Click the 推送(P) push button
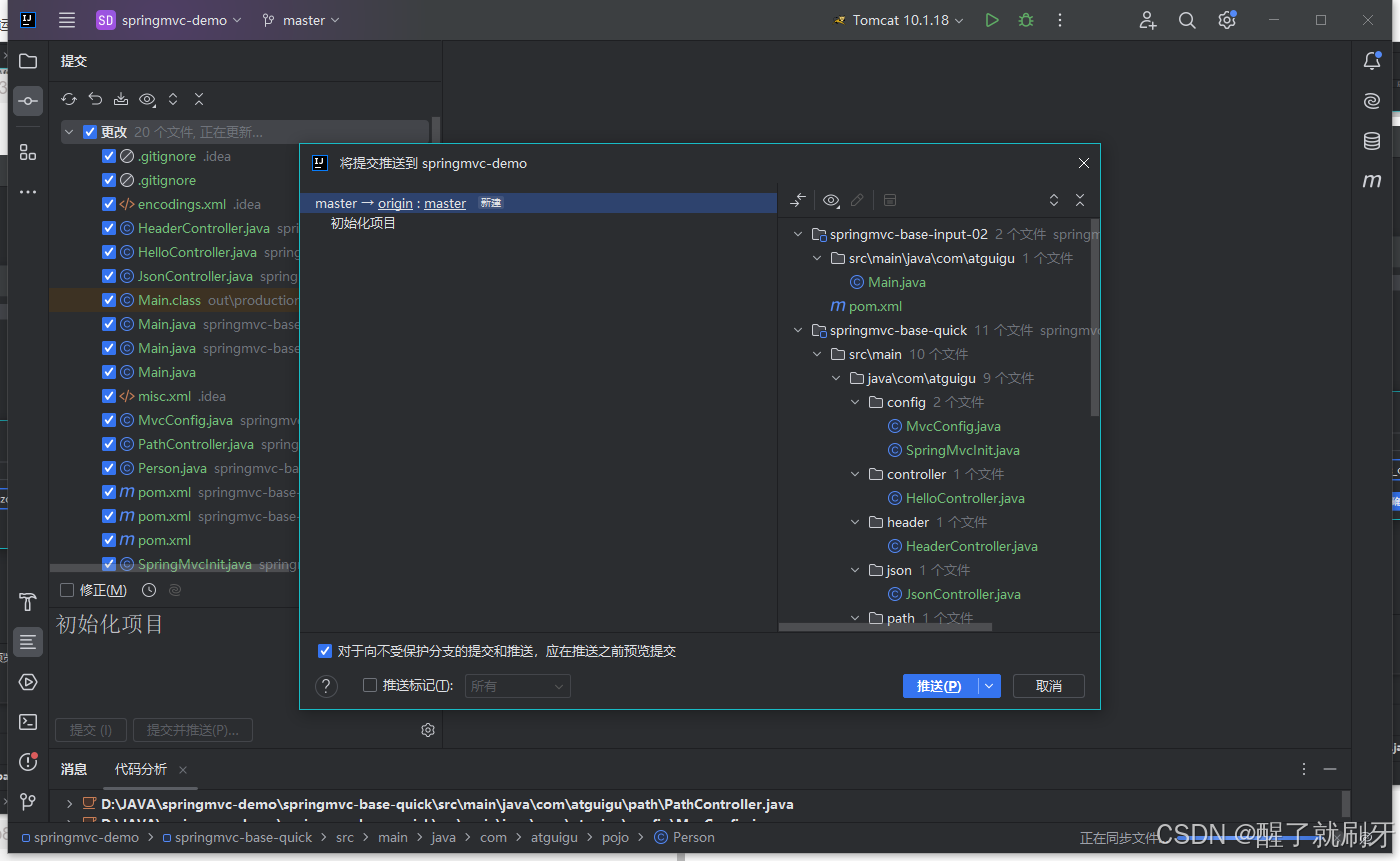This screenshot has height=861, width=1400. tap(940, 686)
